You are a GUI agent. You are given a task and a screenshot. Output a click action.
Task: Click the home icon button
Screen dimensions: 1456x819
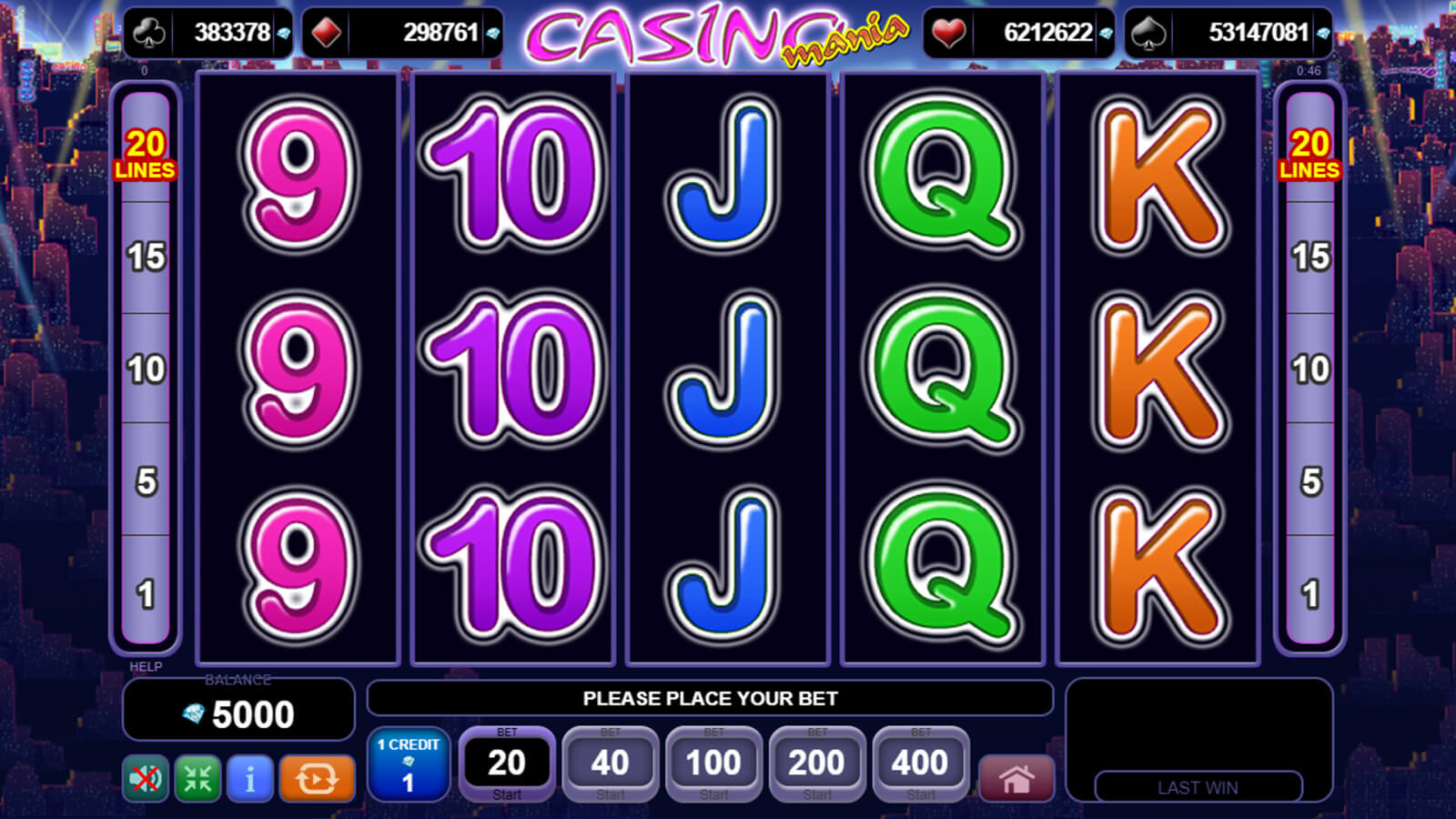(1016, 779)
